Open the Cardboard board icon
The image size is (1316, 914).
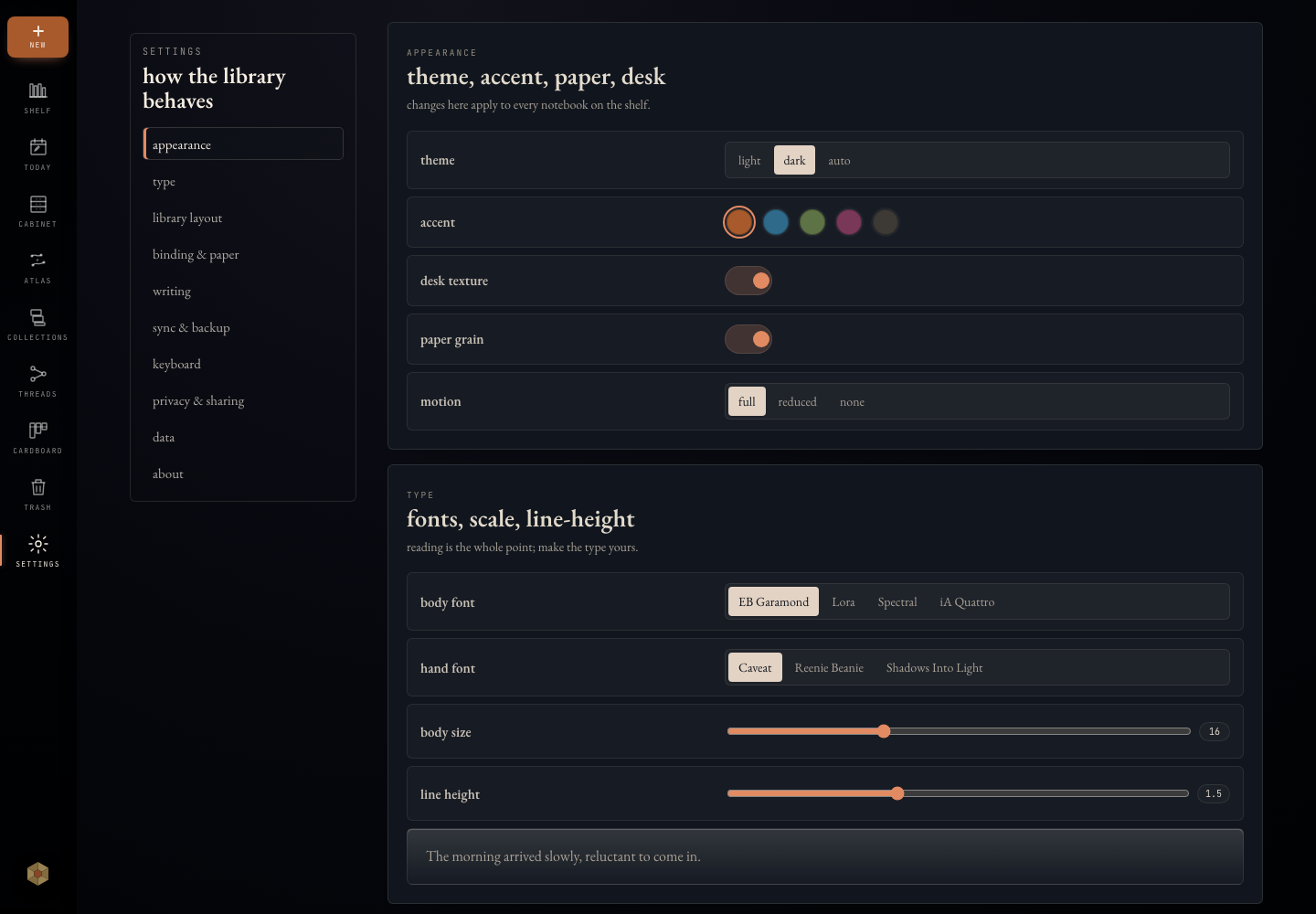tap(37, 430)
